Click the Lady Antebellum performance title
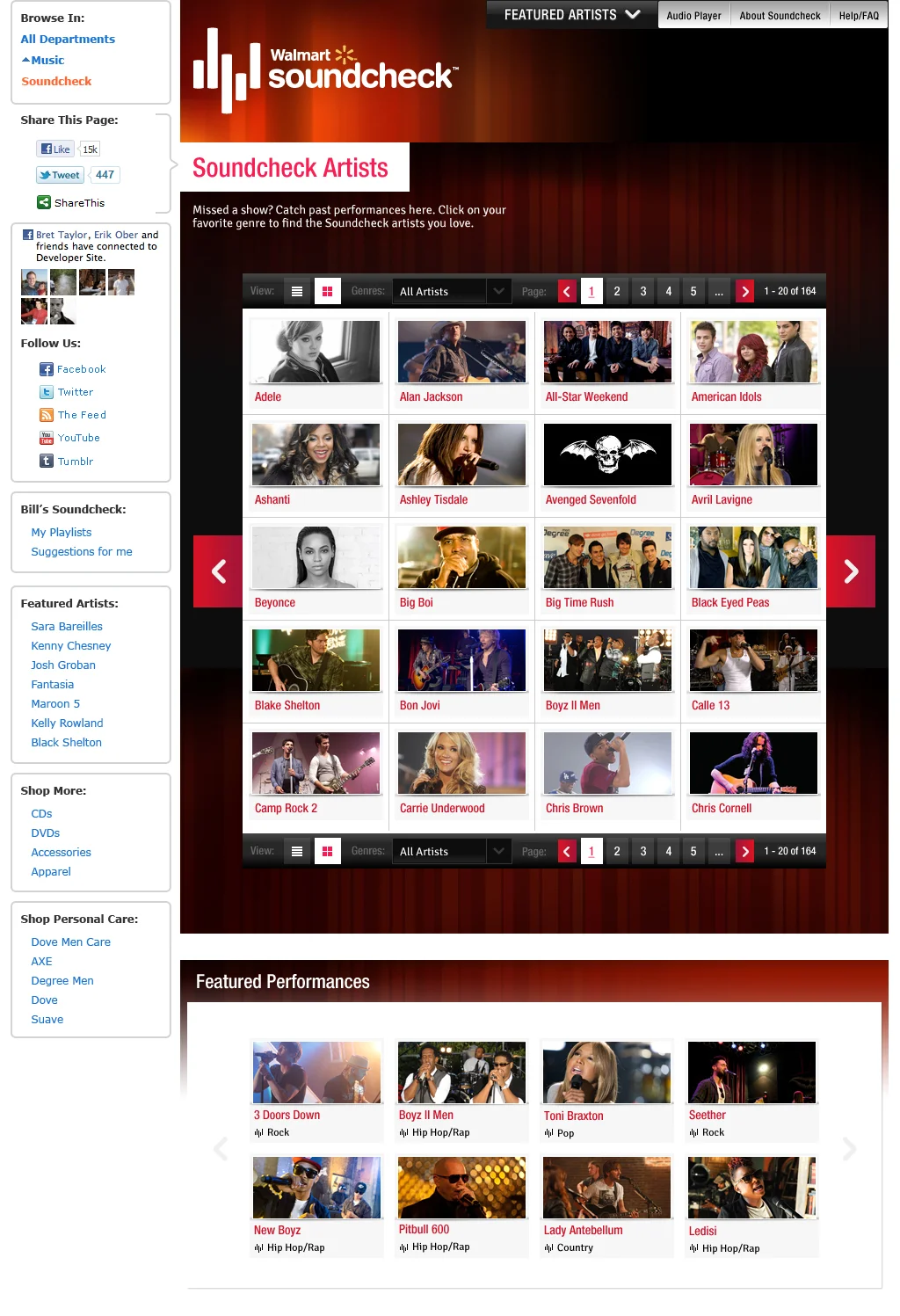Image resolution: width=900 pixels, height=1316 pixels. click(583, 1230)
